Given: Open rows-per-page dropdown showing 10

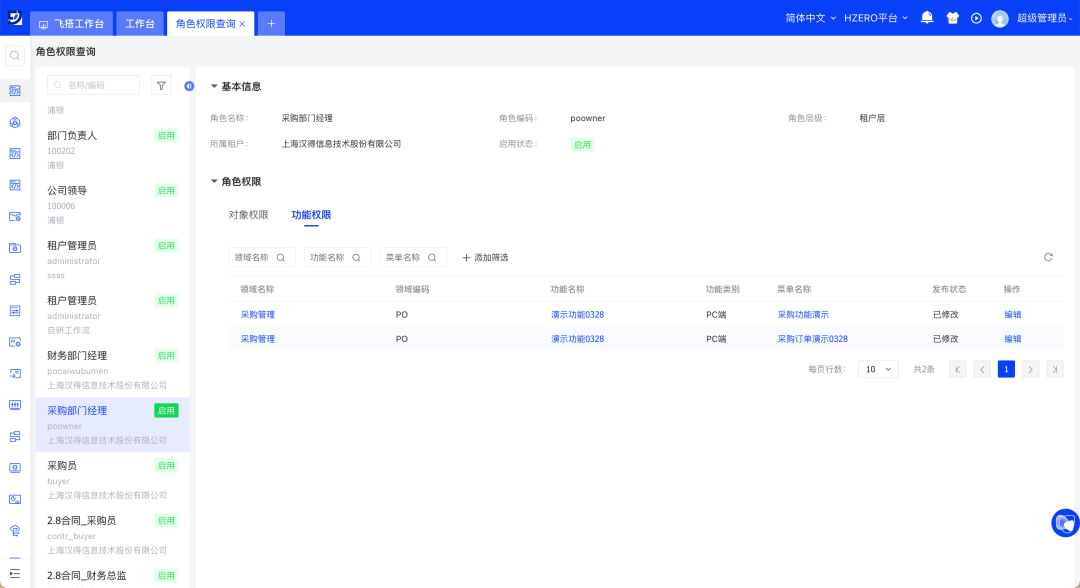Looking at the screenshot, I should click(x=878, y=369).
